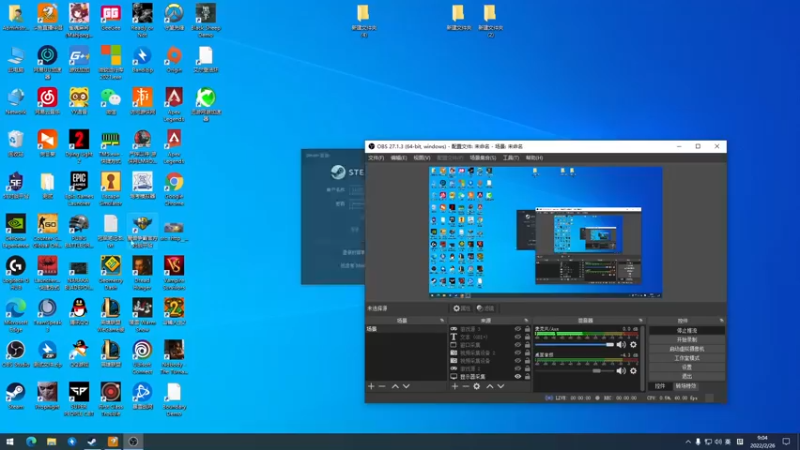Click the 工作室模式 button

pyautogui.click(x=687, y=358)
